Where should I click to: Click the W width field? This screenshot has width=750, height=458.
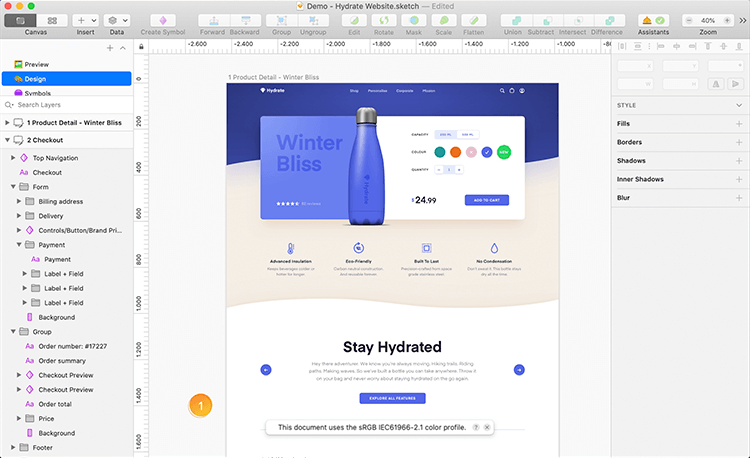tap(635, 84)
